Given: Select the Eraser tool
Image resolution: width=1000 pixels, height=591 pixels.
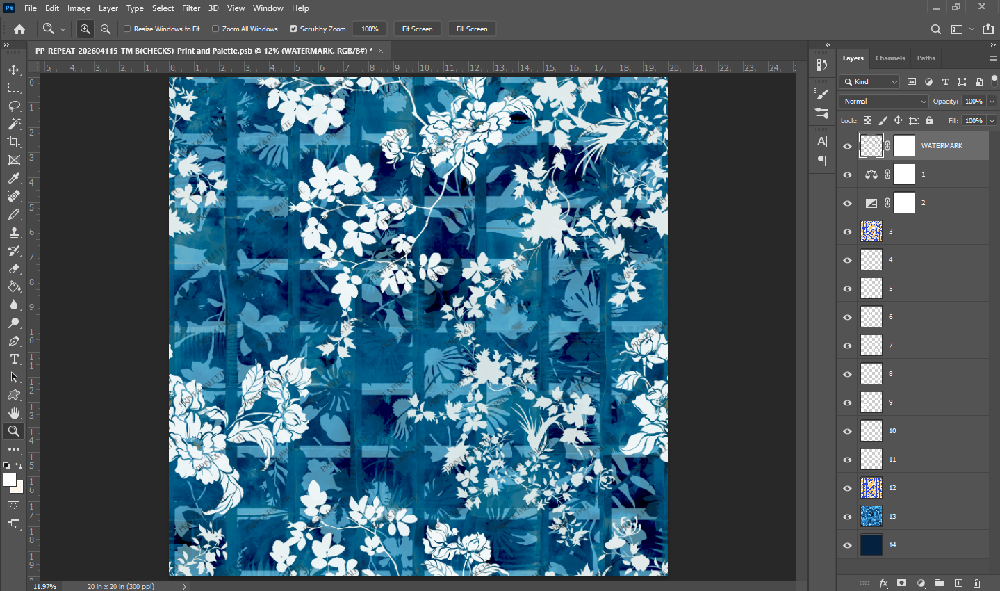Looking at the screenshot, I should [13, 268].
